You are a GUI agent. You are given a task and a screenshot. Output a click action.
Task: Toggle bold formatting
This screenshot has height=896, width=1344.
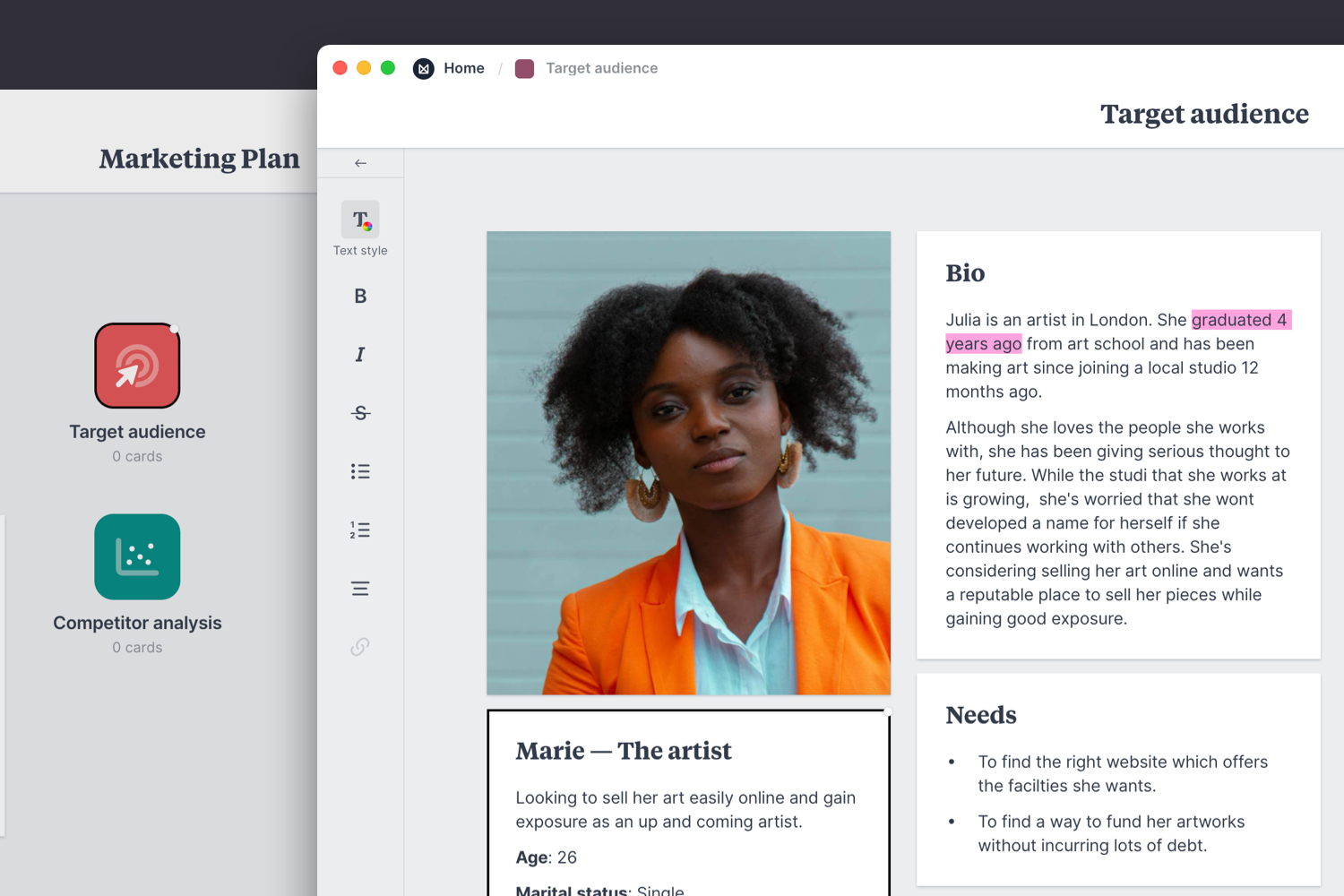tap(360, 297)
